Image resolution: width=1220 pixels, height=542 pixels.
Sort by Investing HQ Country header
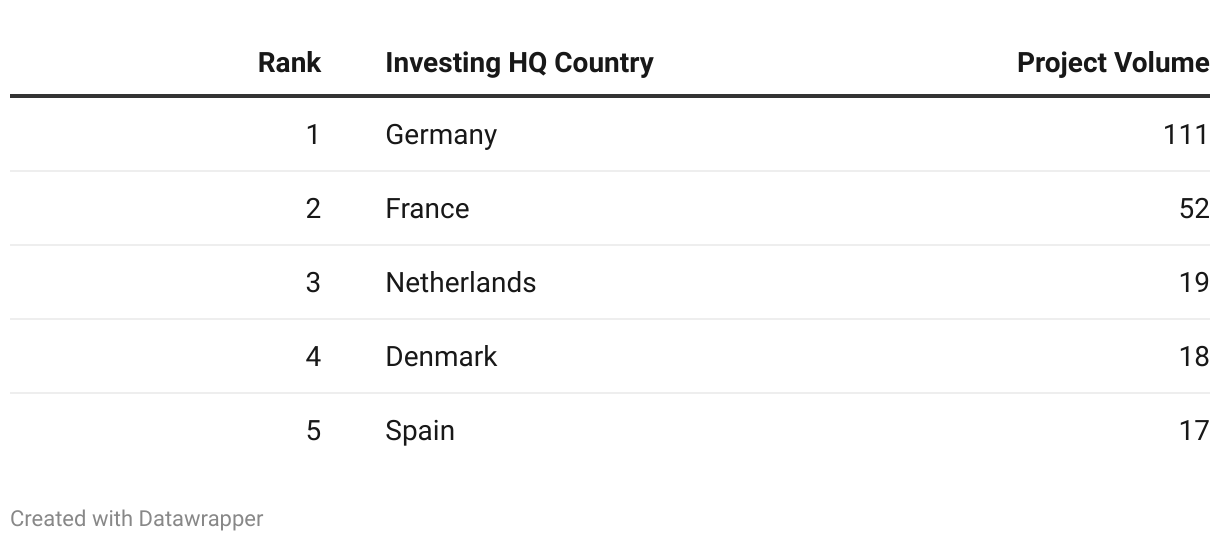519,62
